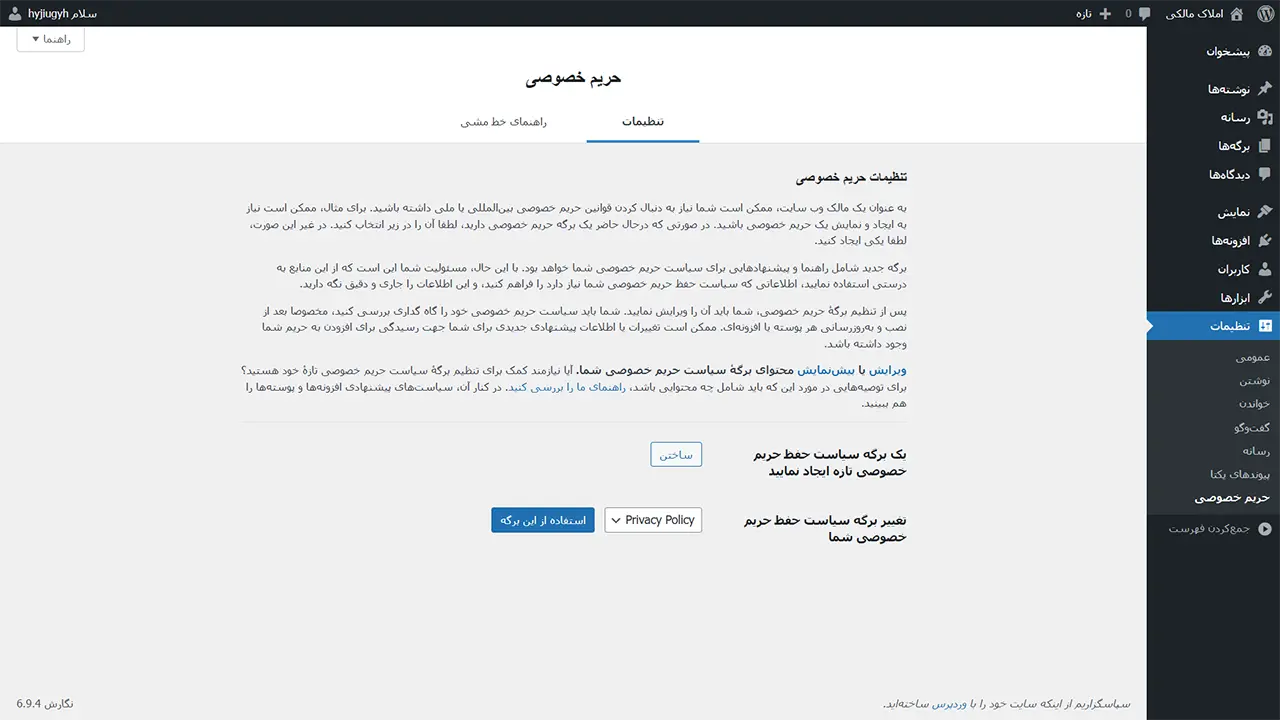This screenshot has height=720, width=1280.
Task: Open the نمایش menu label
Action: point(1232,212)
